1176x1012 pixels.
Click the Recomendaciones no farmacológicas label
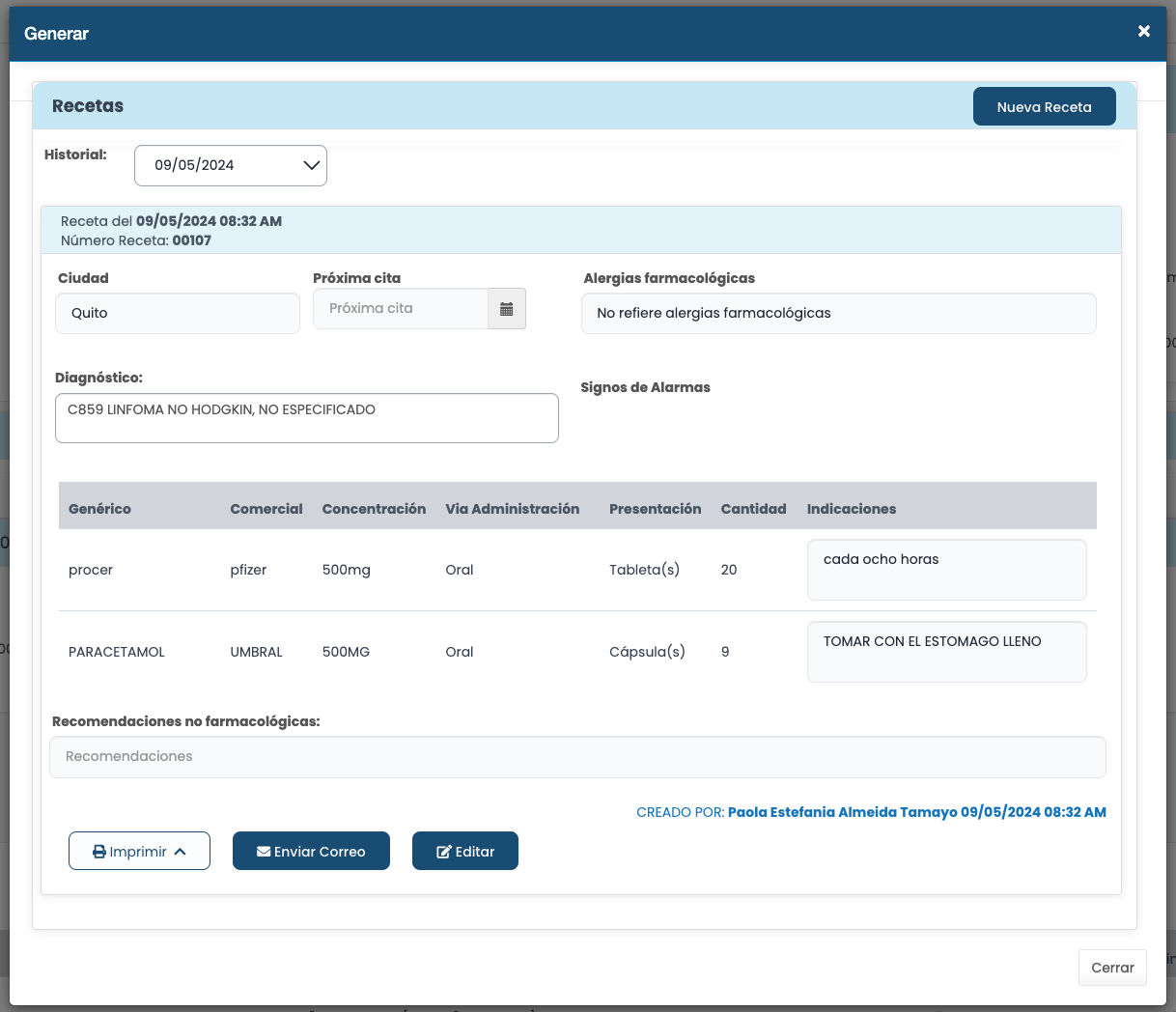(x=186, y=721)
